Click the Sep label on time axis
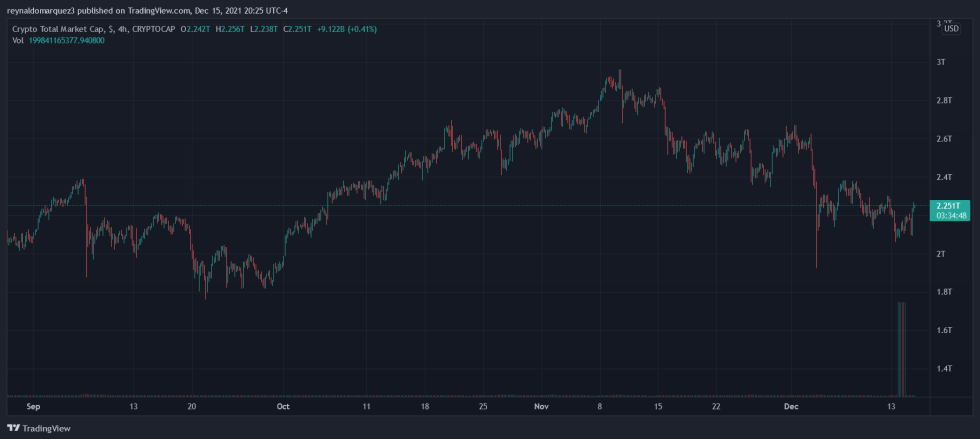 [33, 407]
